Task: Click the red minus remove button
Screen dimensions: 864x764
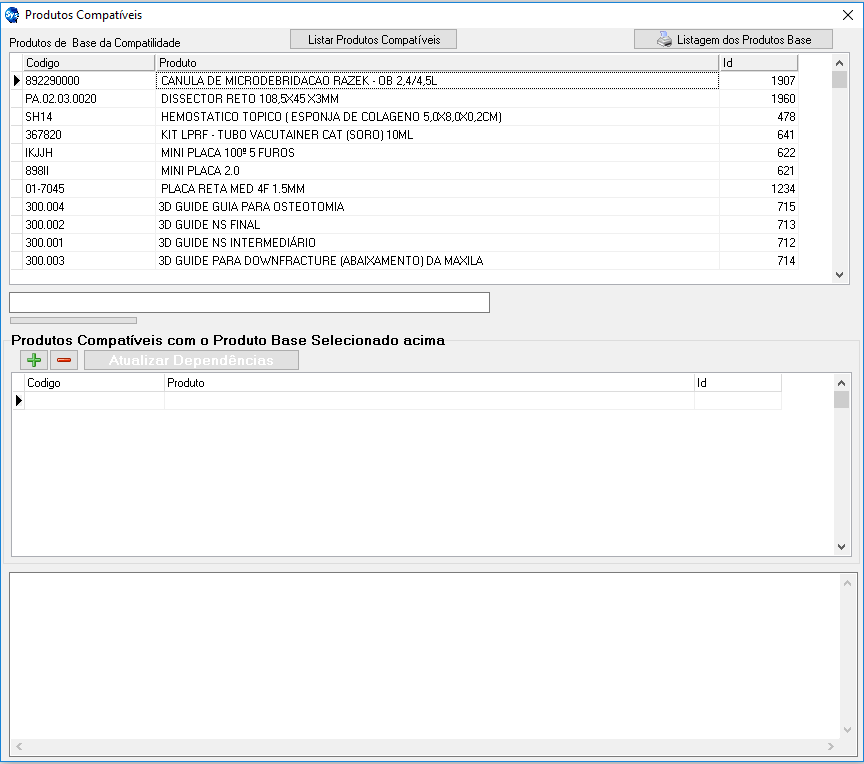Action: pyautogui.click(x=64, y=360)
